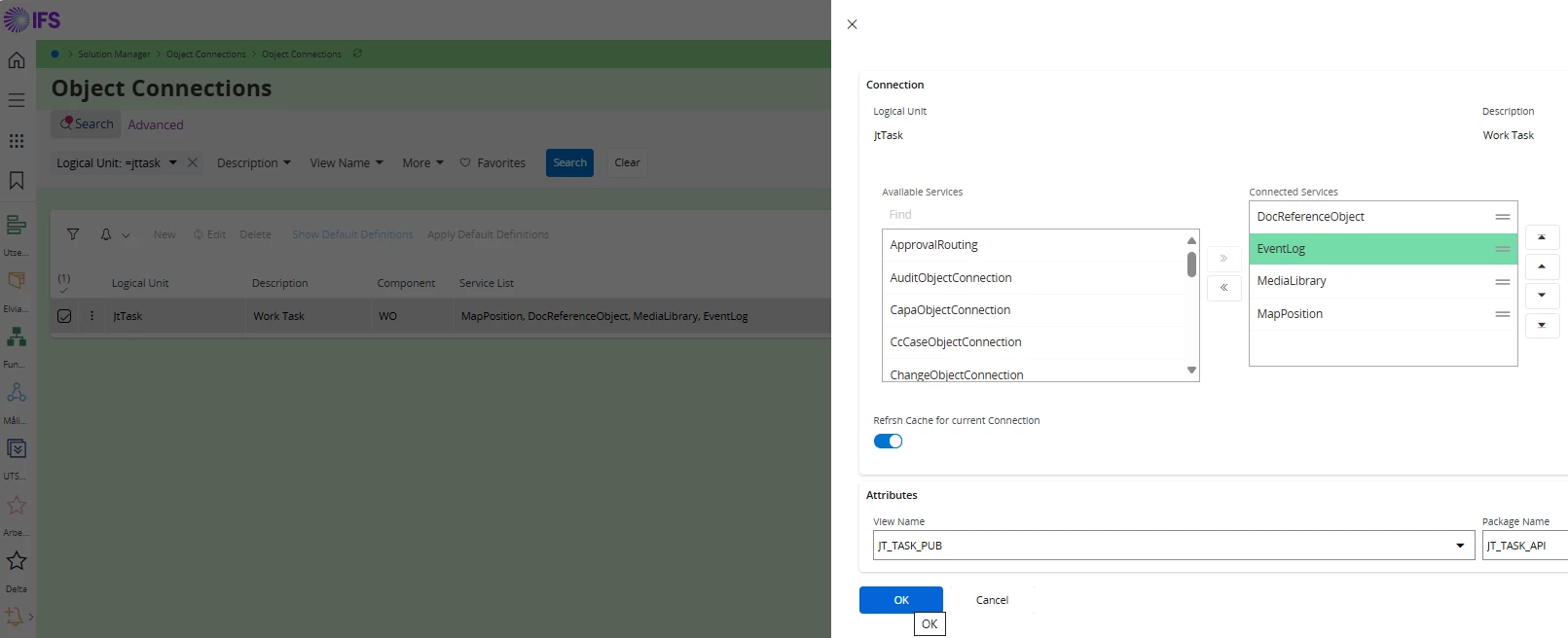Click scroll-up arrow in Available Services
Screen dimensions: 1568x638
1191,240
